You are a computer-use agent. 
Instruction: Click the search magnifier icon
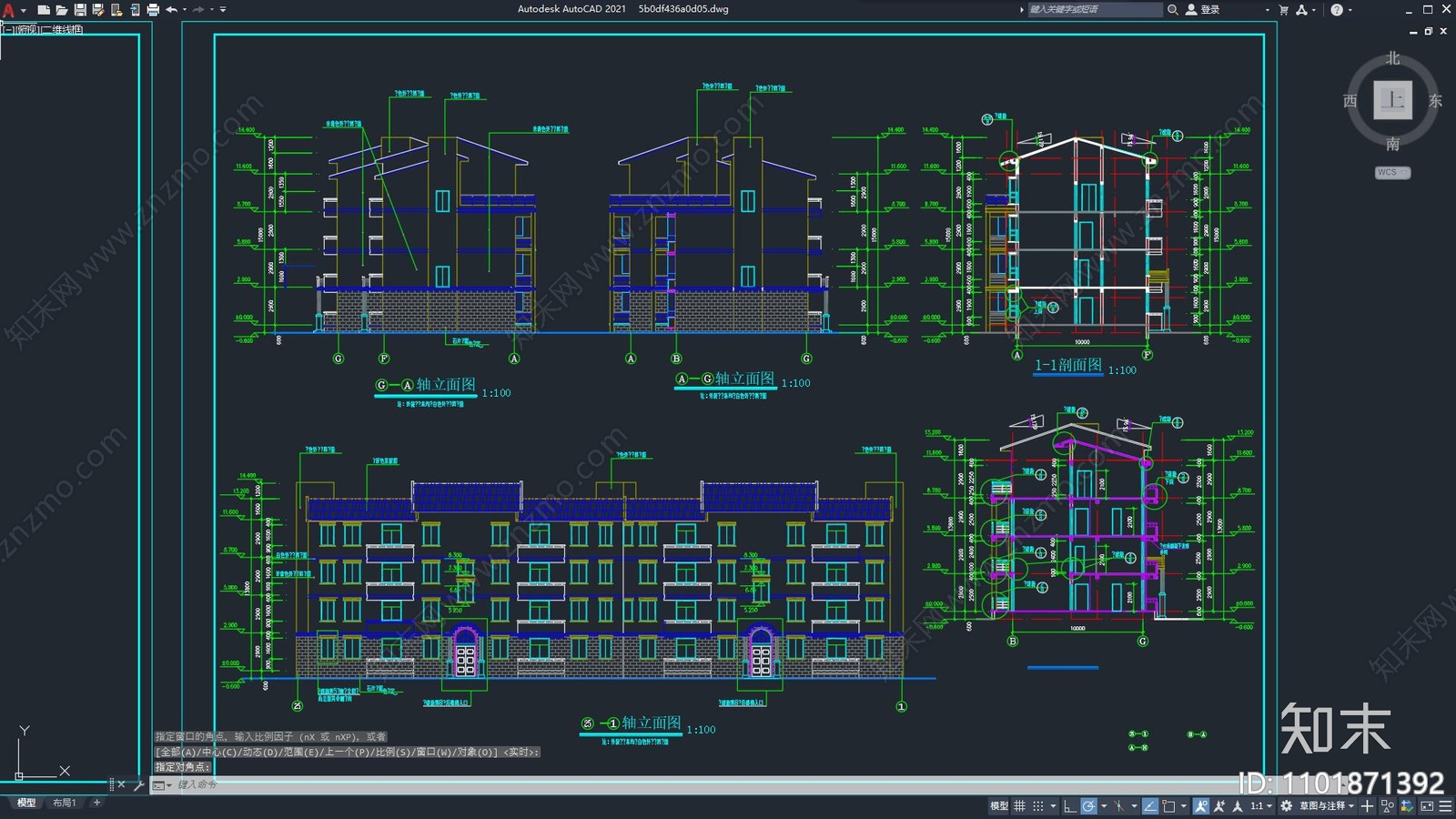click(x=1173, y=10)
